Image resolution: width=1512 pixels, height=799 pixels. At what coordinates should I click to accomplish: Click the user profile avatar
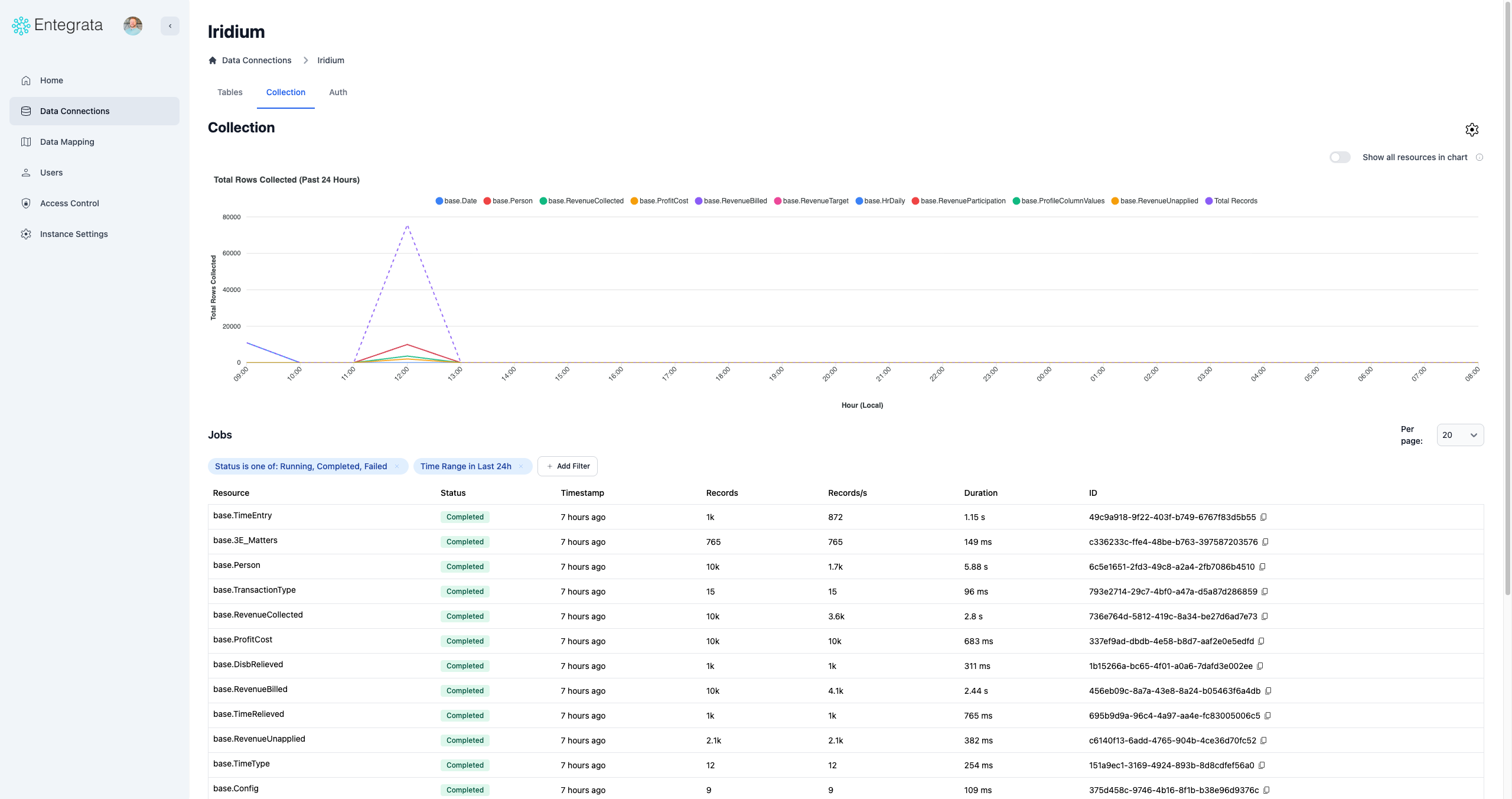click(x=133, y=25)
